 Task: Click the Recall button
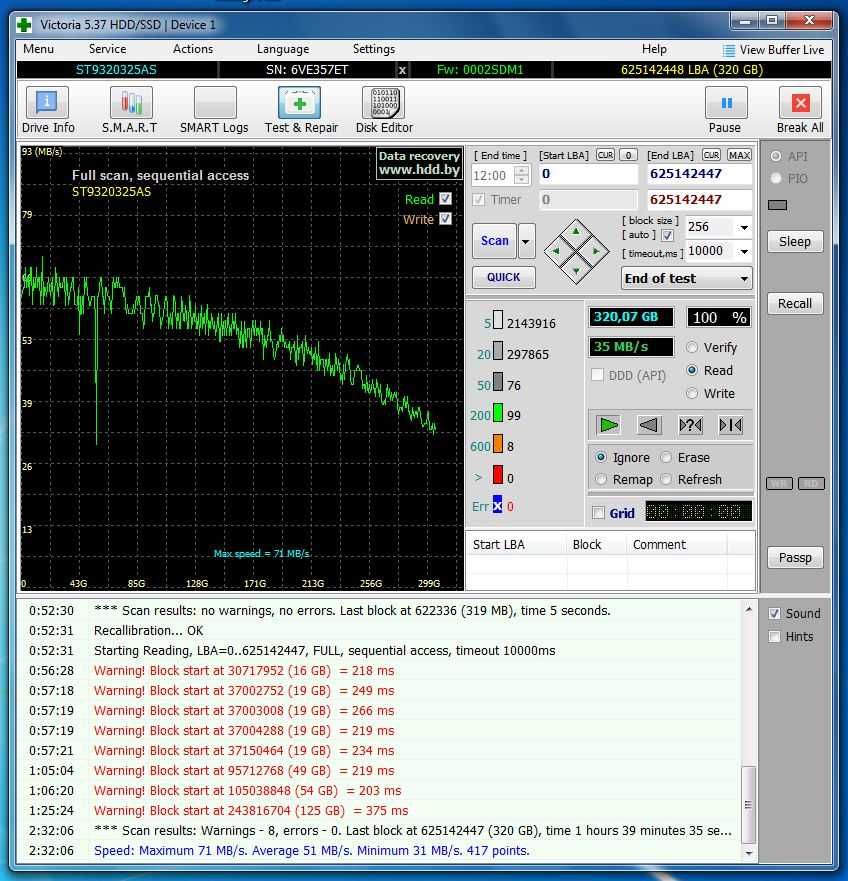[x=795, y=303]
